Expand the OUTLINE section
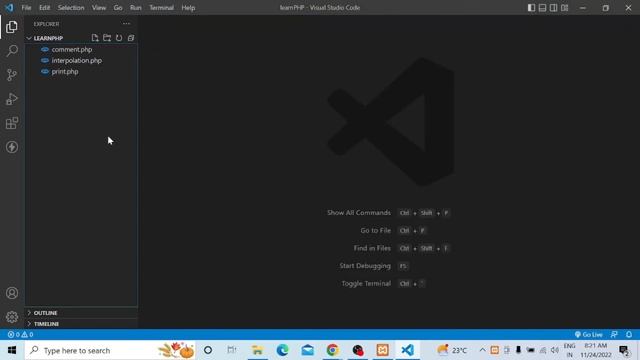This screenshot has height=360, width=640. [81, 313]
